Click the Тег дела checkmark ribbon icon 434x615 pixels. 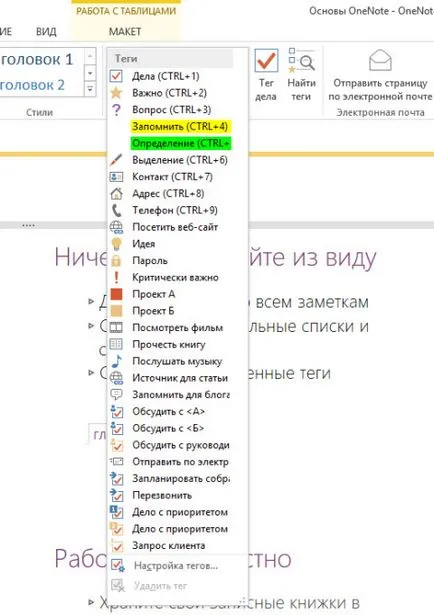click(266, 60)
